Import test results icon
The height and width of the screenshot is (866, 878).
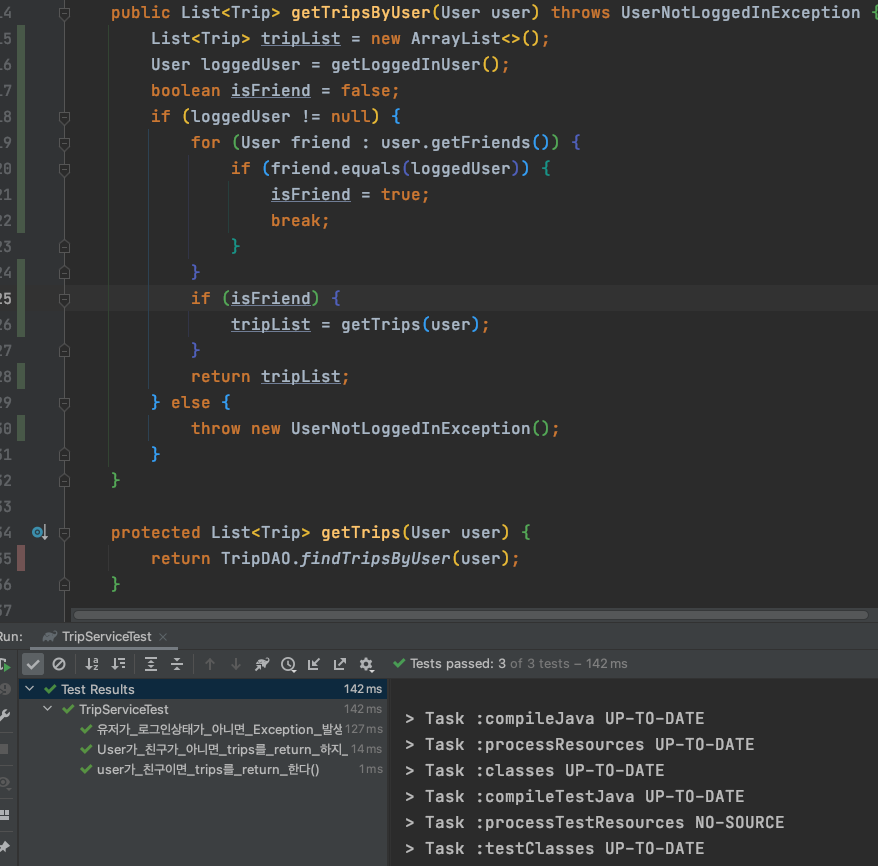314,664
